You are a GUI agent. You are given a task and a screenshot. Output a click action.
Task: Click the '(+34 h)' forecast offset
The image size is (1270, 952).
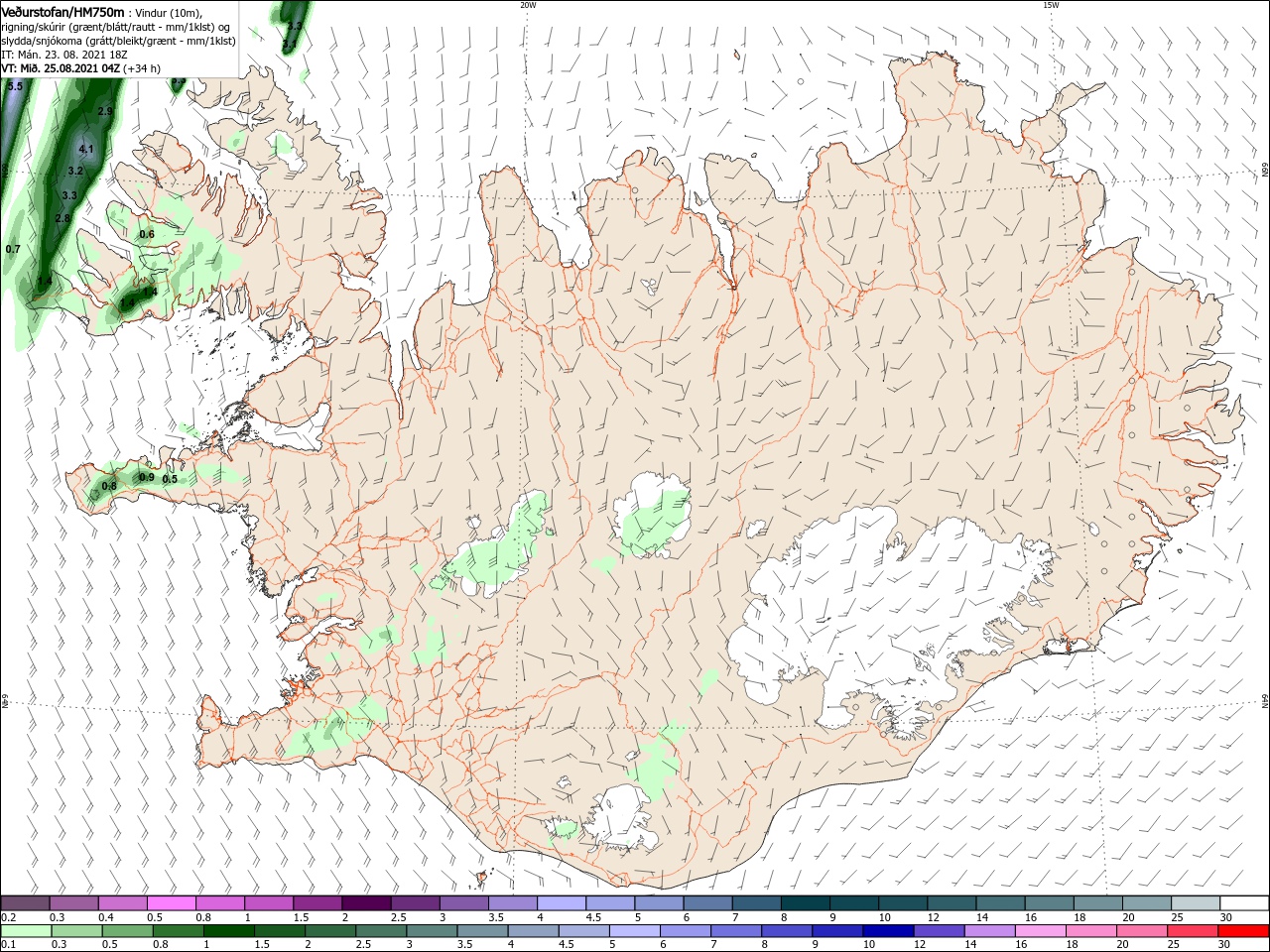pos(142,68)
